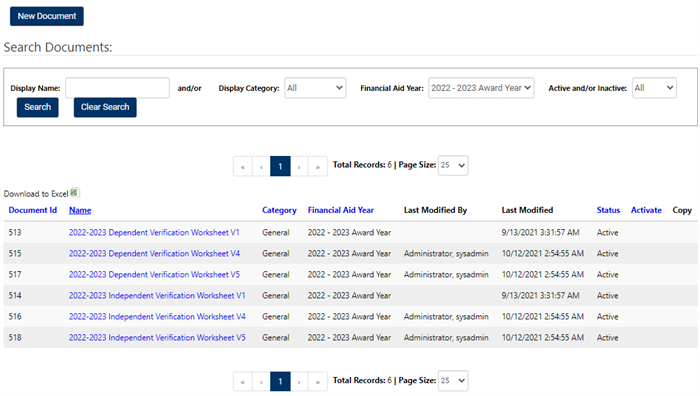Go to last page in top pager
Viewport: 700px width, 396px height.
click(318, 167)
